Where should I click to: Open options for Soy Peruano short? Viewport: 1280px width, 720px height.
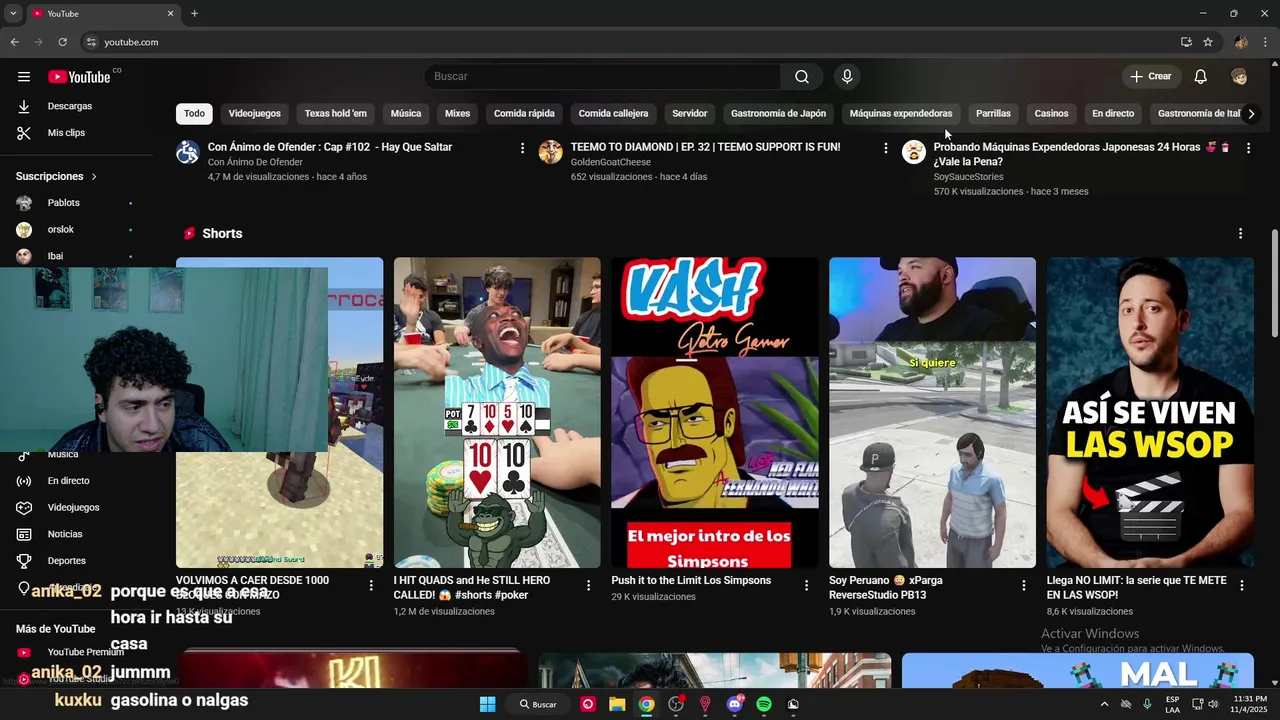click(x=1023, y=586)
